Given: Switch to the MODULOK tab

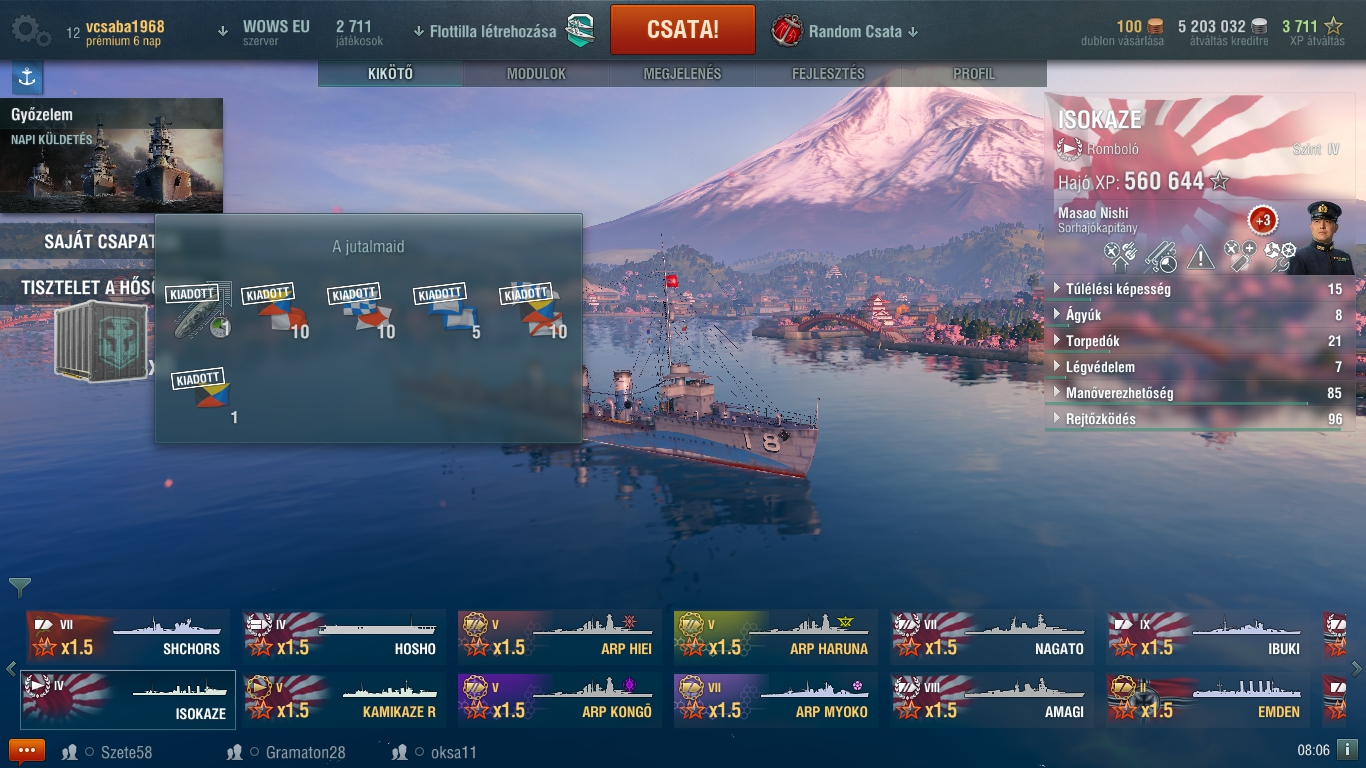Looking at the screenshot, I should coord(536,74).
